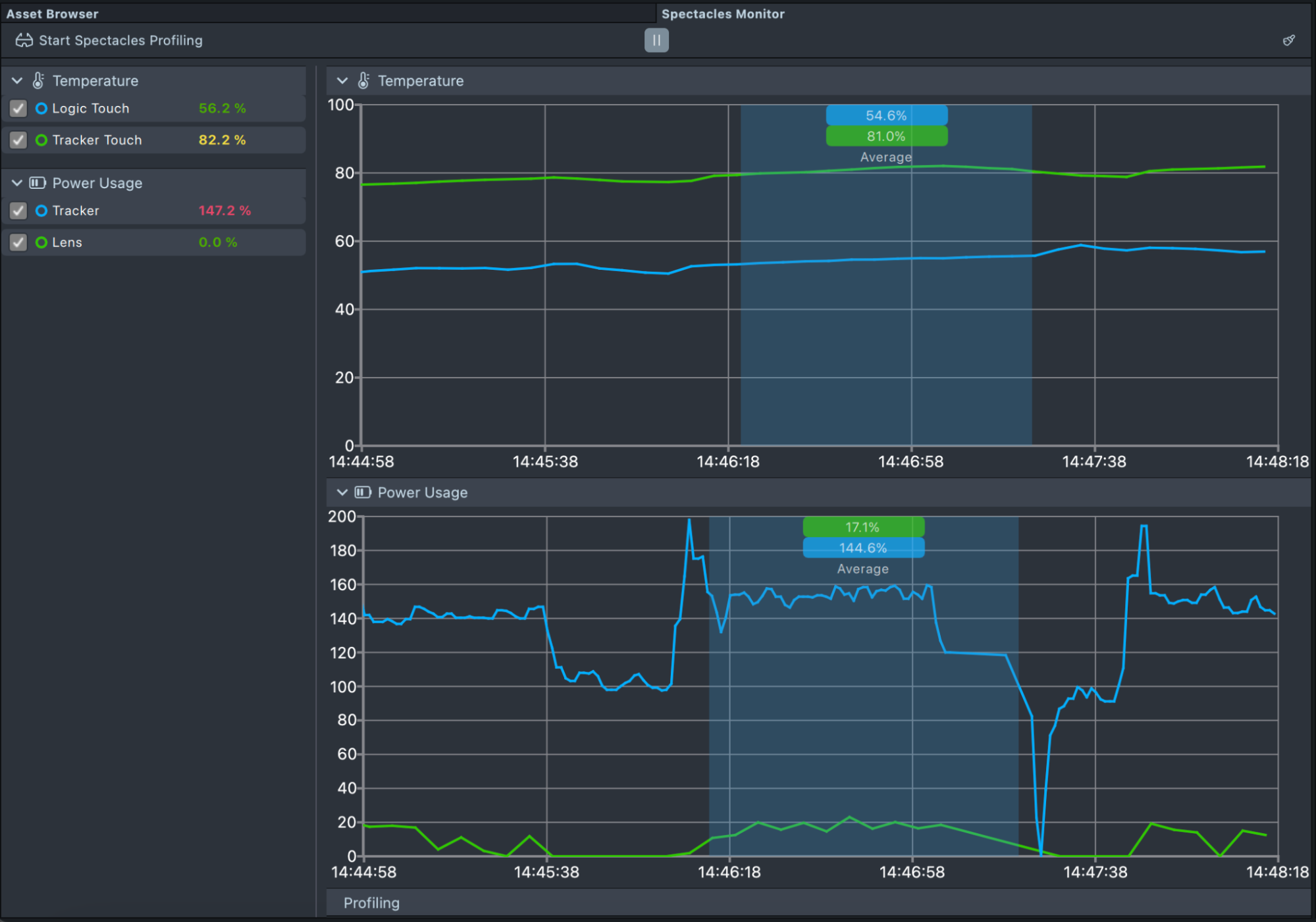Click the clear data icon at top right
1316x922 pixels.
pyautogui.click(x=1288, y=41)
